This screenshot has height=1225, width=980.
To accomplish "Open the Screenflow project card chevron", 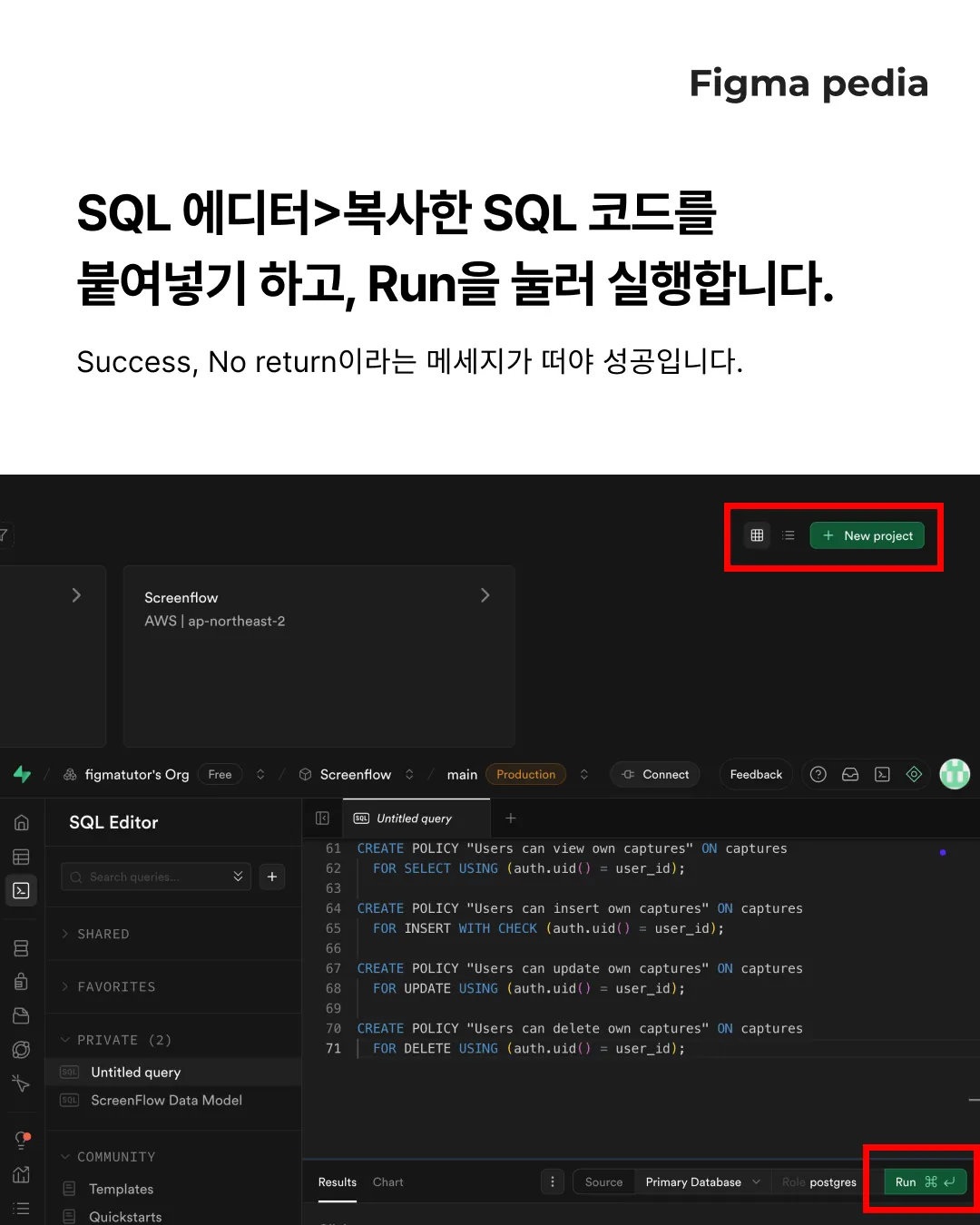I will [x=485, y=595].
